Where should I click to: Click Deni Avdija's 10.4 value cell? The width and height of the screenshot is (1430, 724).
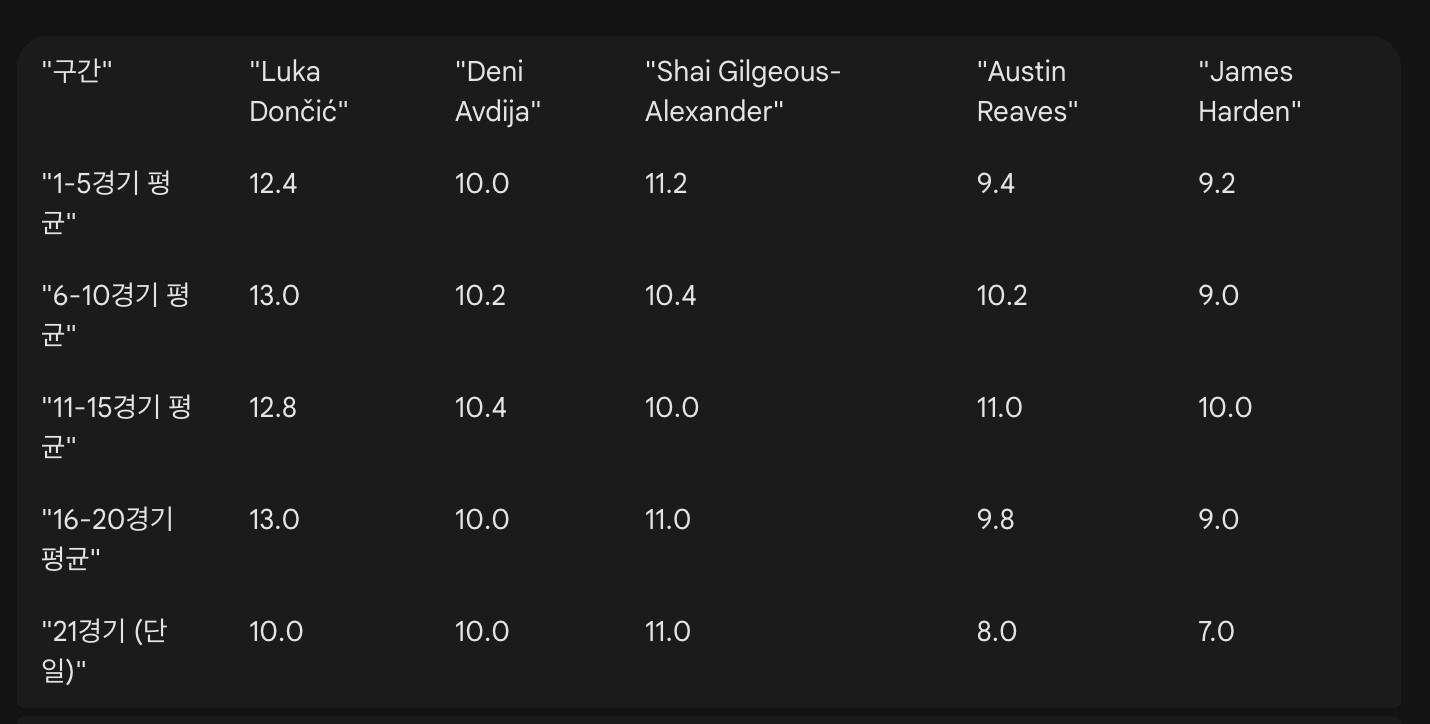pyautogui.click(x=481, y=408)
